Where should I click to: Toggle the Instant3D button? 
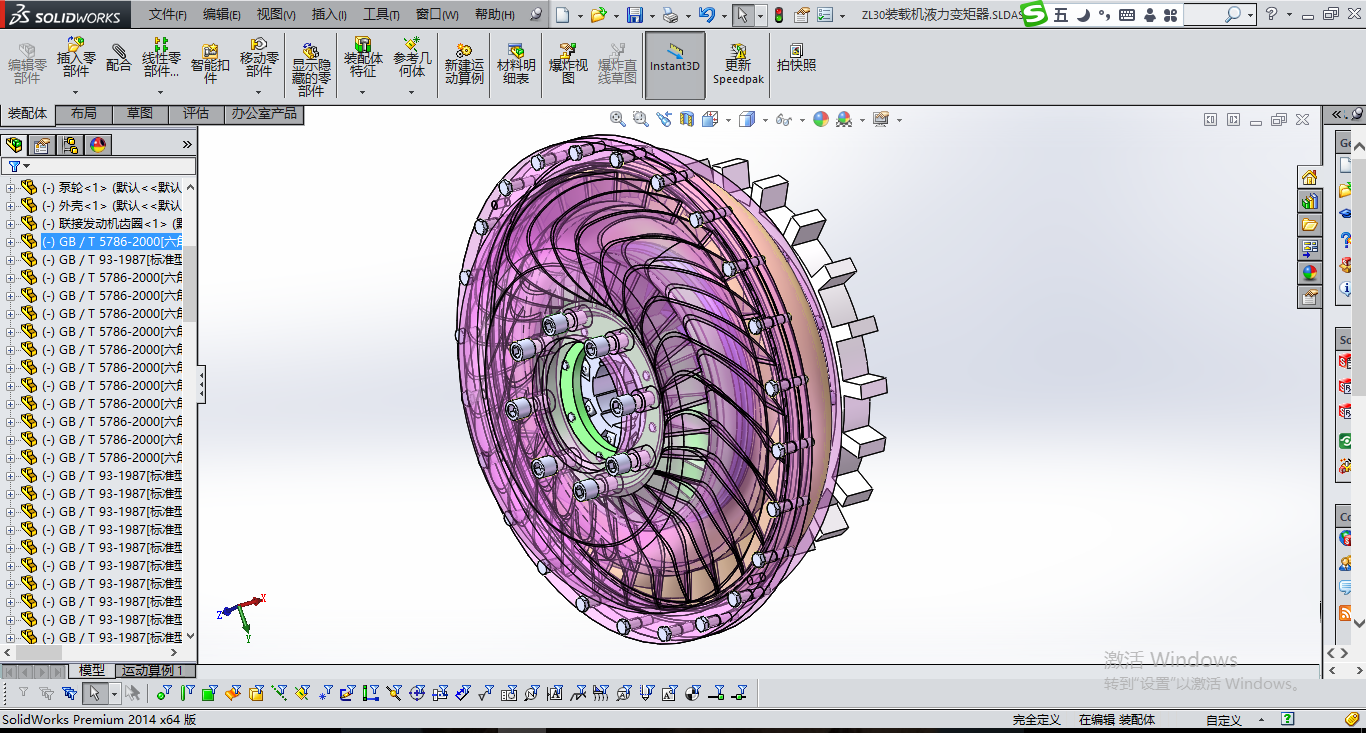675,65
